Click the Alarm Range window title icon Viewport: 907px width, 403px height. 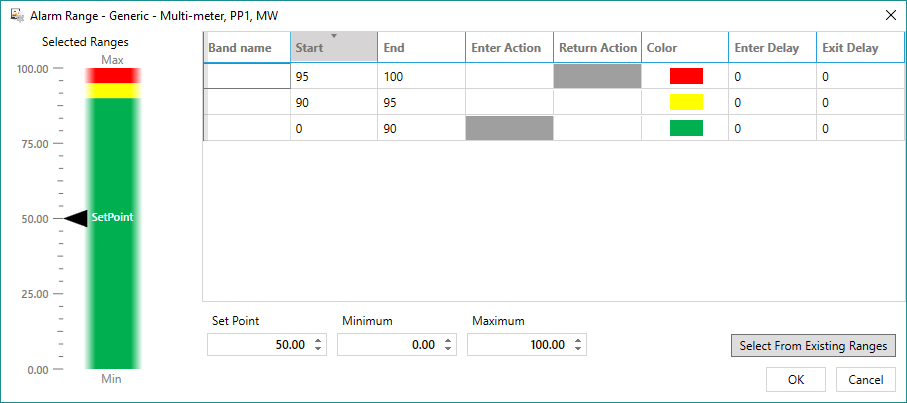tap(16, 14)
